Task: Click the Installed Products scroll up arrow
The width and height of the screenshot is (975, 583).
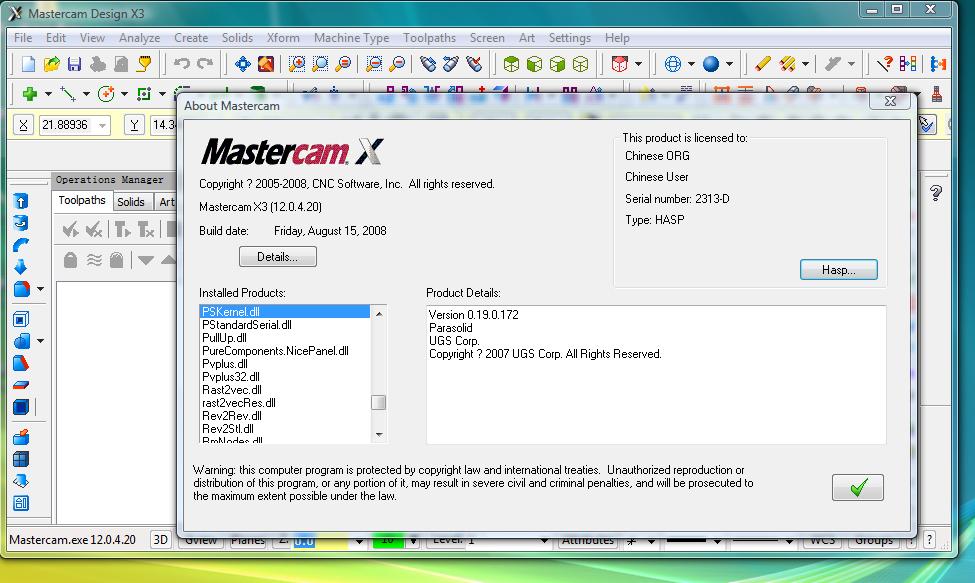Action: (379, 314)
